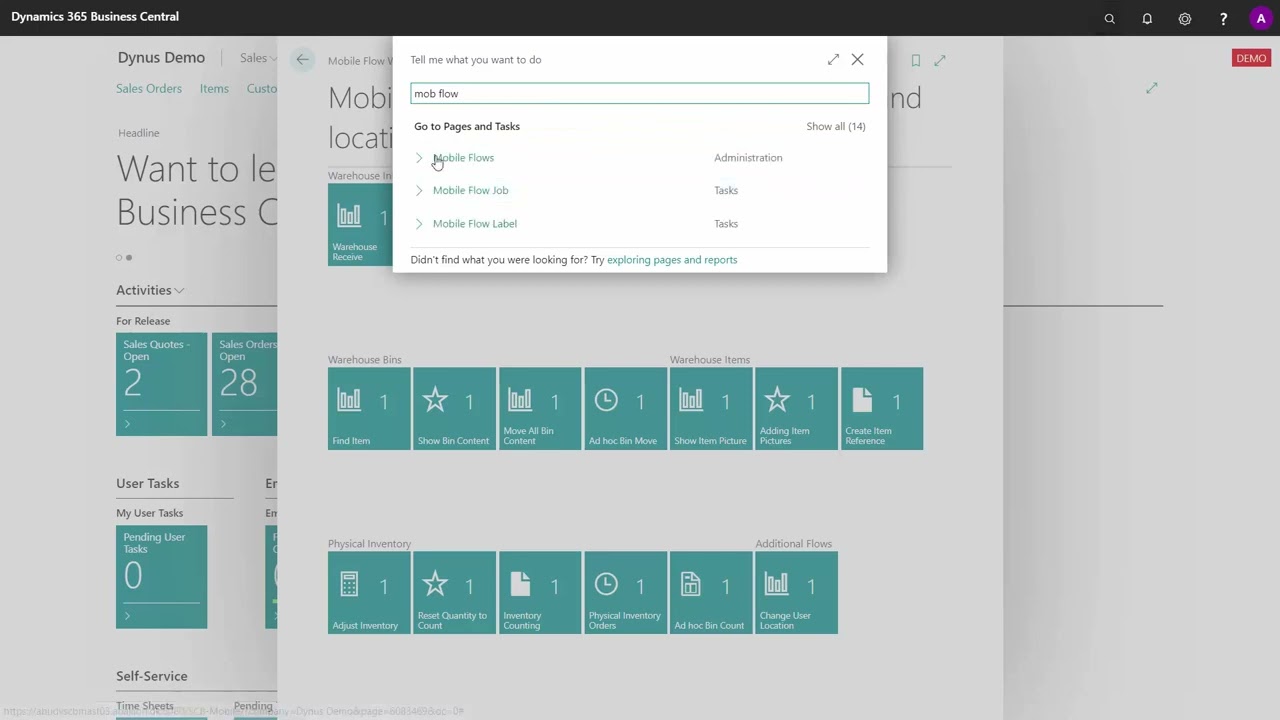Select the second headline carousel dot

pyautogui.click(x=129, y=258)
